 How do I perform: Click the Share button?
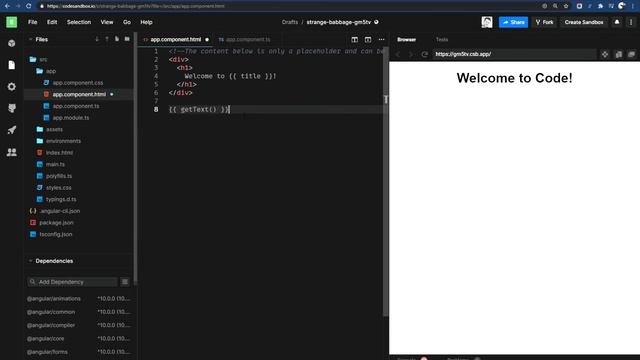[513, 22]
